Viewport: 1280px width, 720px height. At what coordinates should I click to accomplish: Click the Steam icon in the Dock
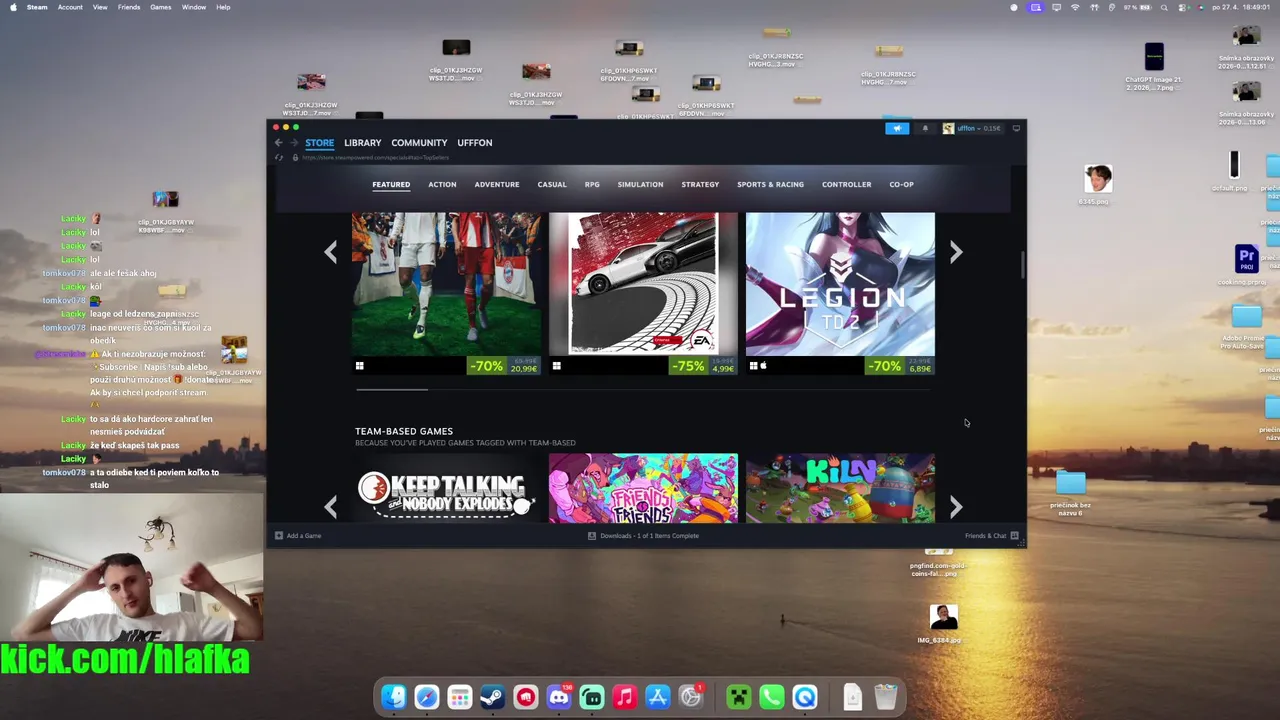coord(493,697)
